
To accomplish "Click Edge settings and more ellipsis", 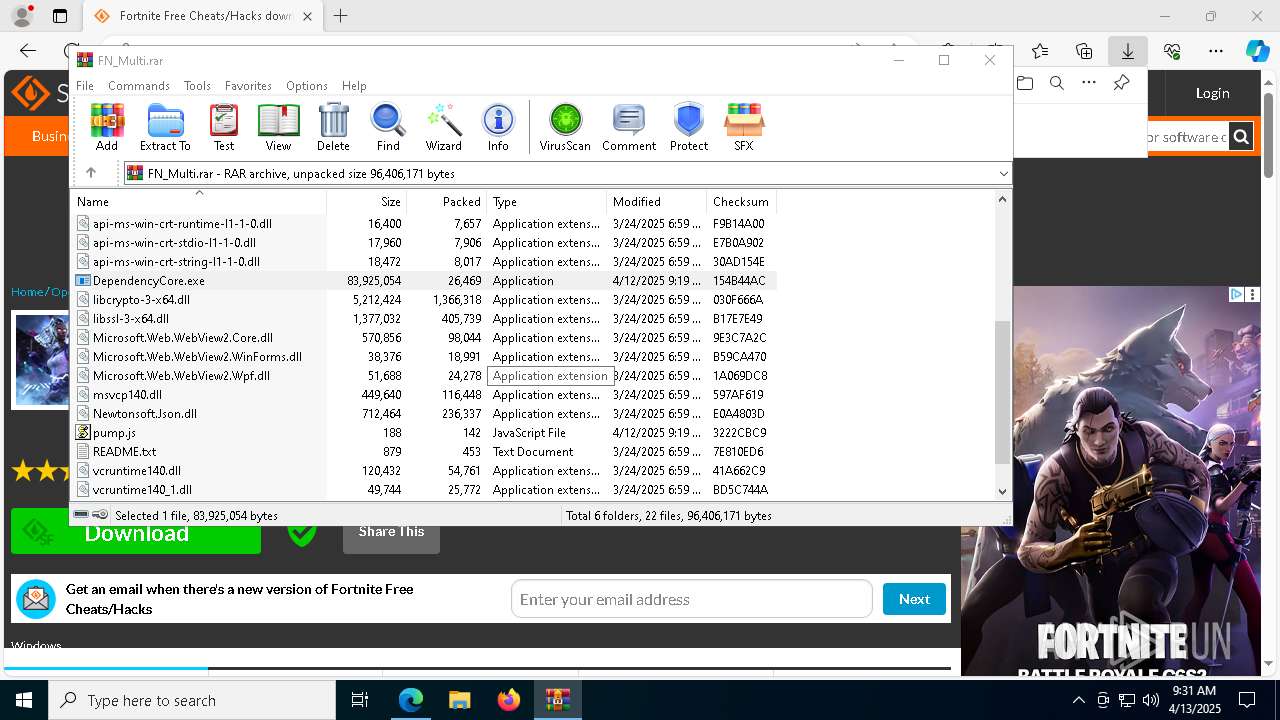I will click(1216, 51).
